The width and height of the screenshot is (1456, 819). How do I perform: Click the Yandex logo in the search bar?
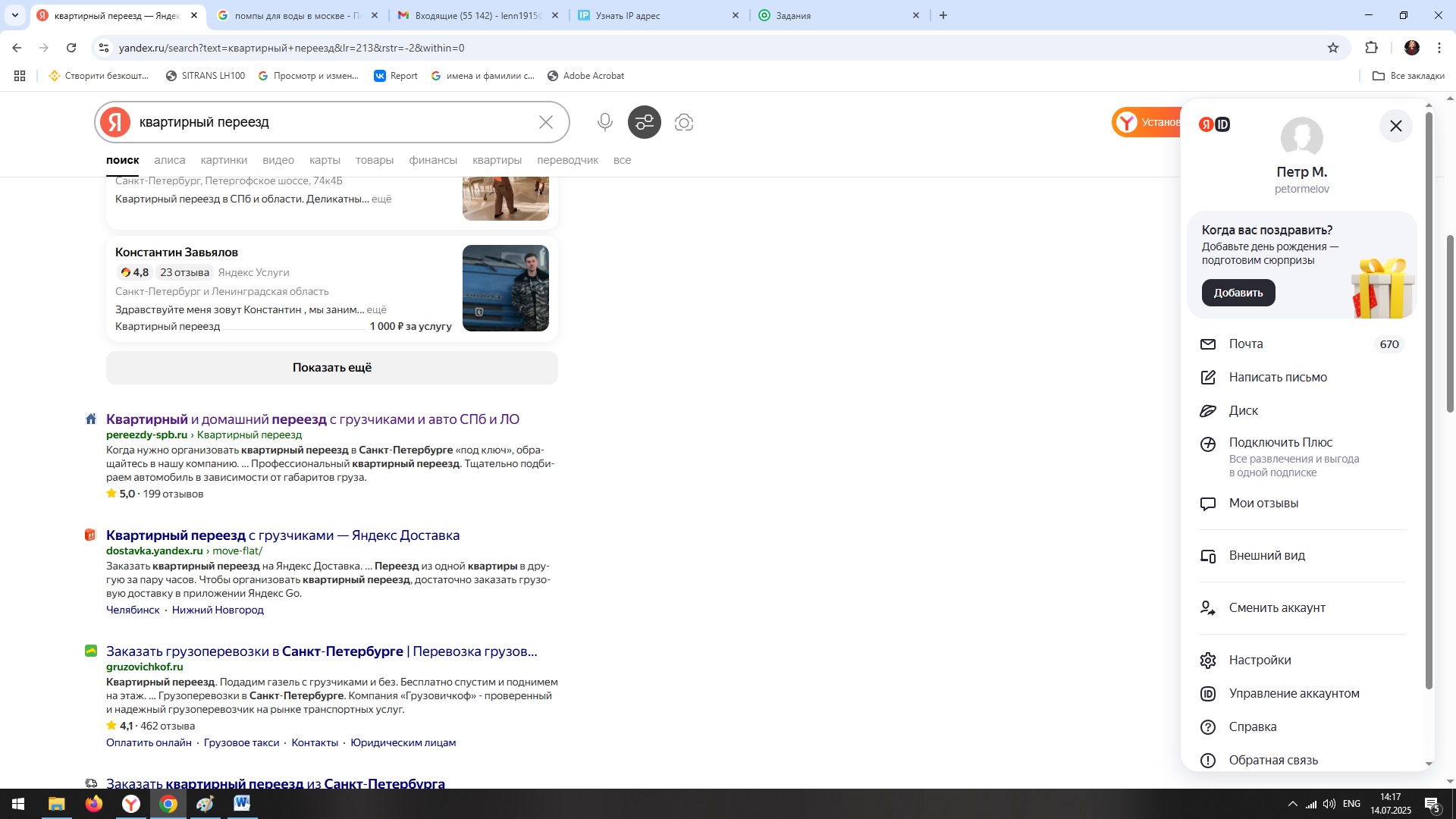115,122
